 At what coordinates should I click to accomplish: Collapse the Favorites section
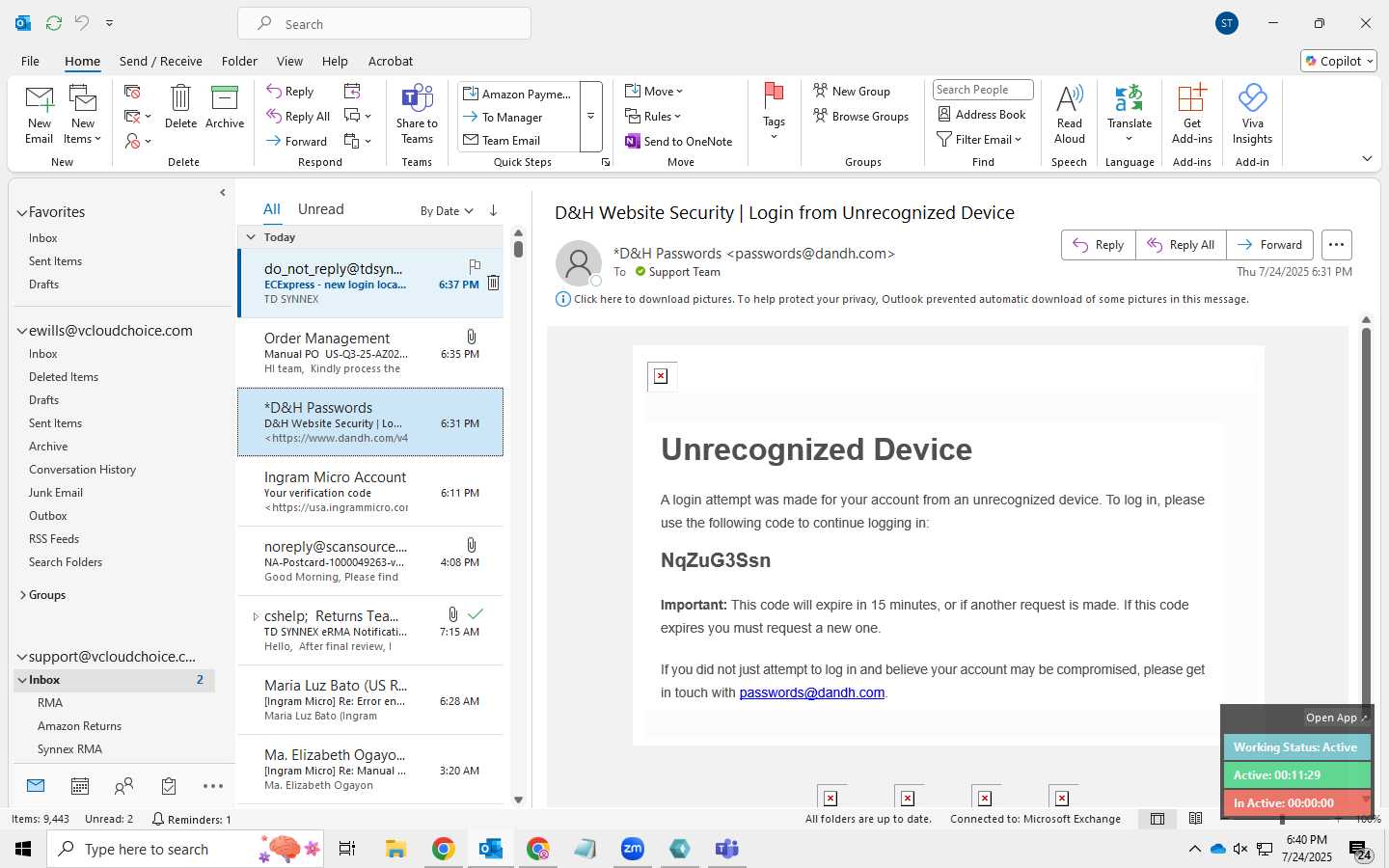(x=21, y=212)
